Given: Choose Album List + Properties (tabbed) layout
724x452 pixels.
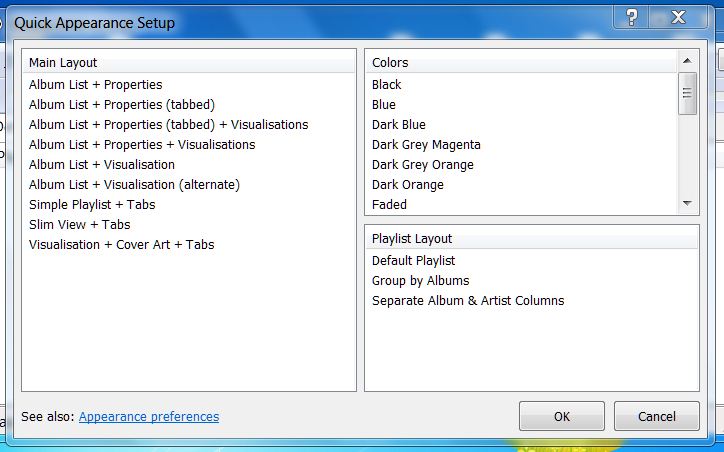Looking at the screenshot, I should point(122,105).
